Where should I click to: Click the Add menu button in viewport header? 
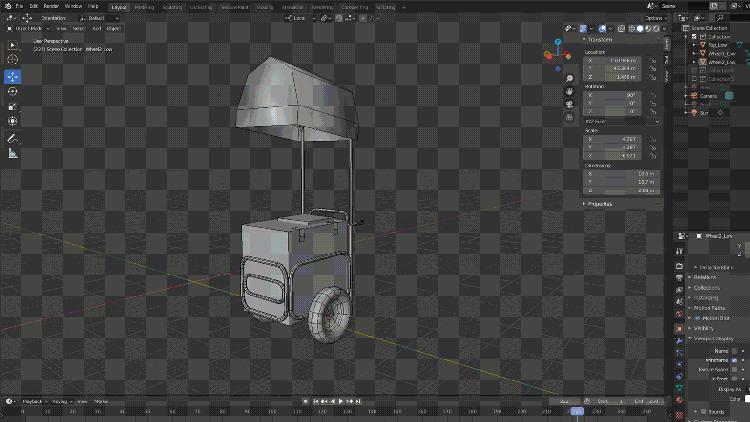(x=96, y=29)
